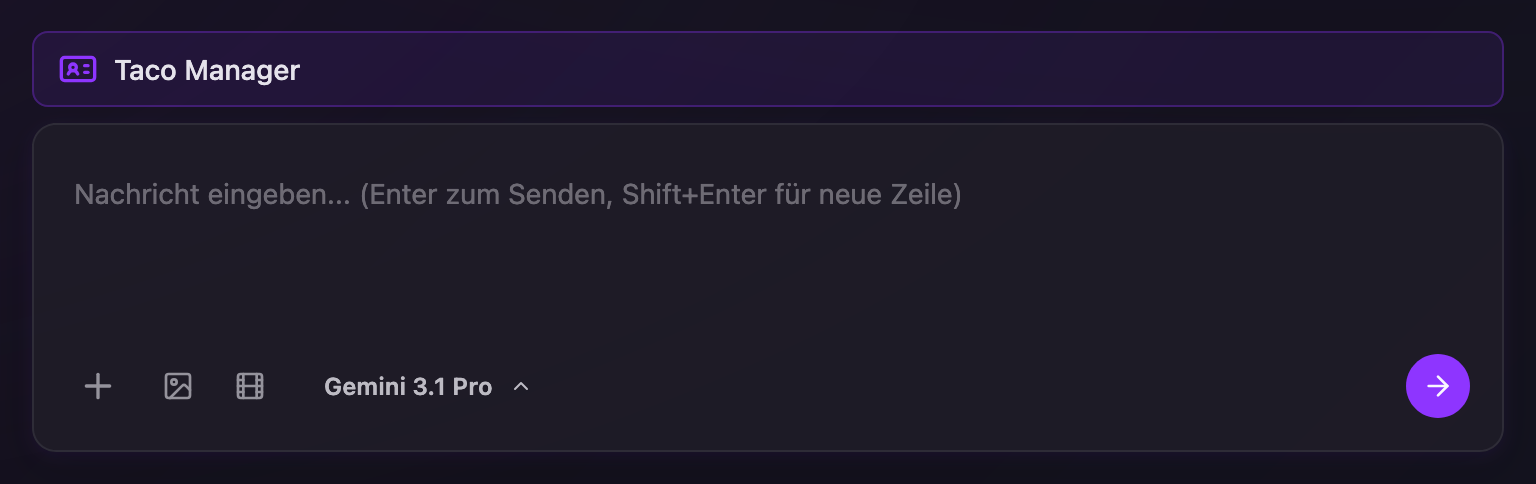
Task: Select the video film strip icon
Action: (250, 386)
